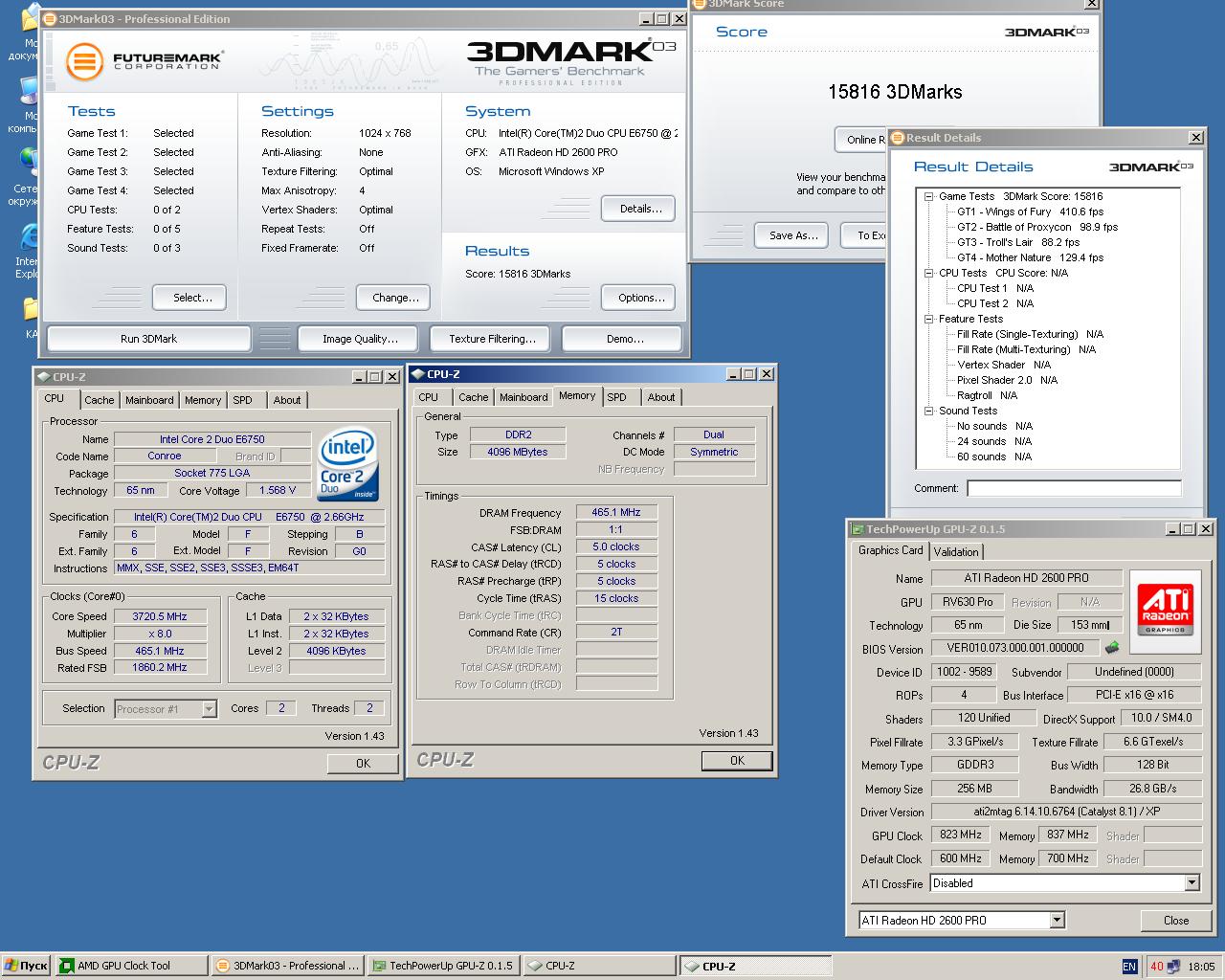Open the About tab in the right CPU-Z window
Viewport: 1225px width, 980px height.
[661, 397]
